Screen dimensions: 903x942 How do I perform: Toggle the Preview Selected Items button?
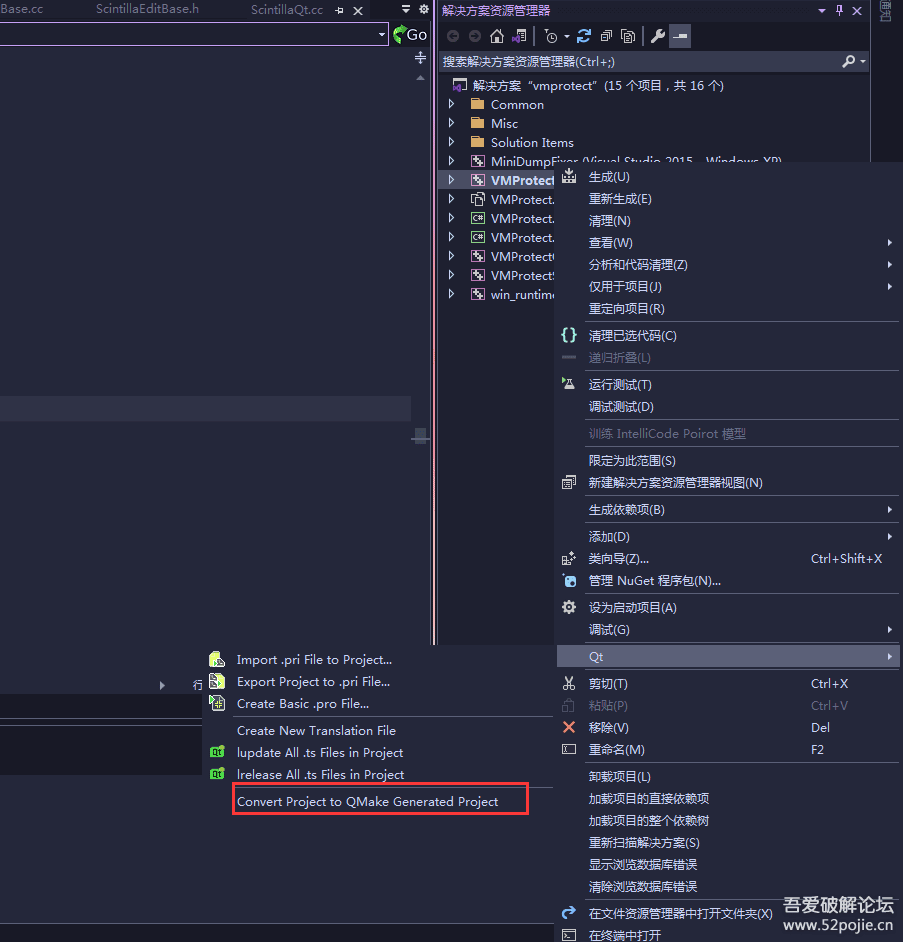pos(680,37)
